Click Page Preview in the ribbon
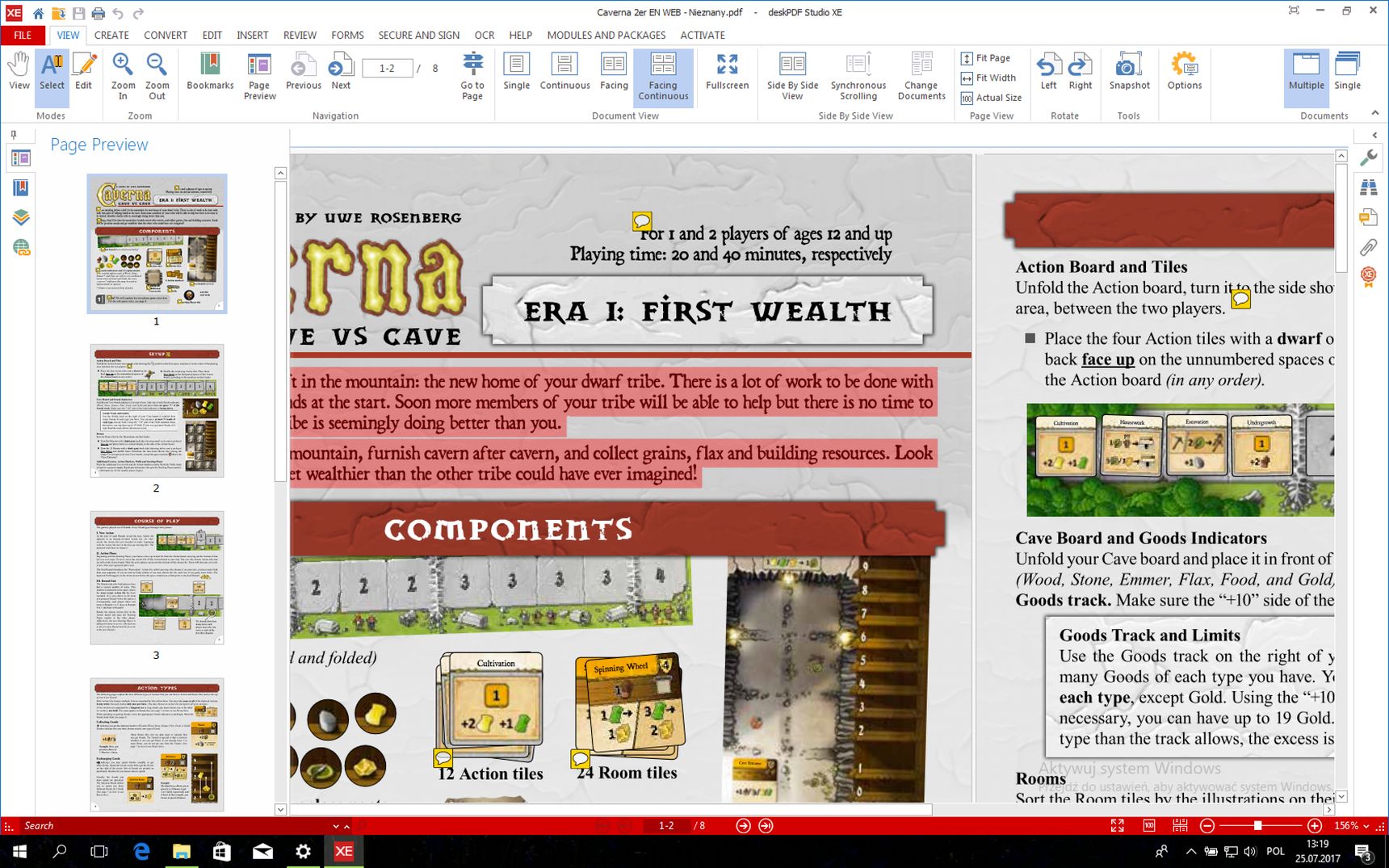Screen dimensions: 1389x868 (259, 76)
